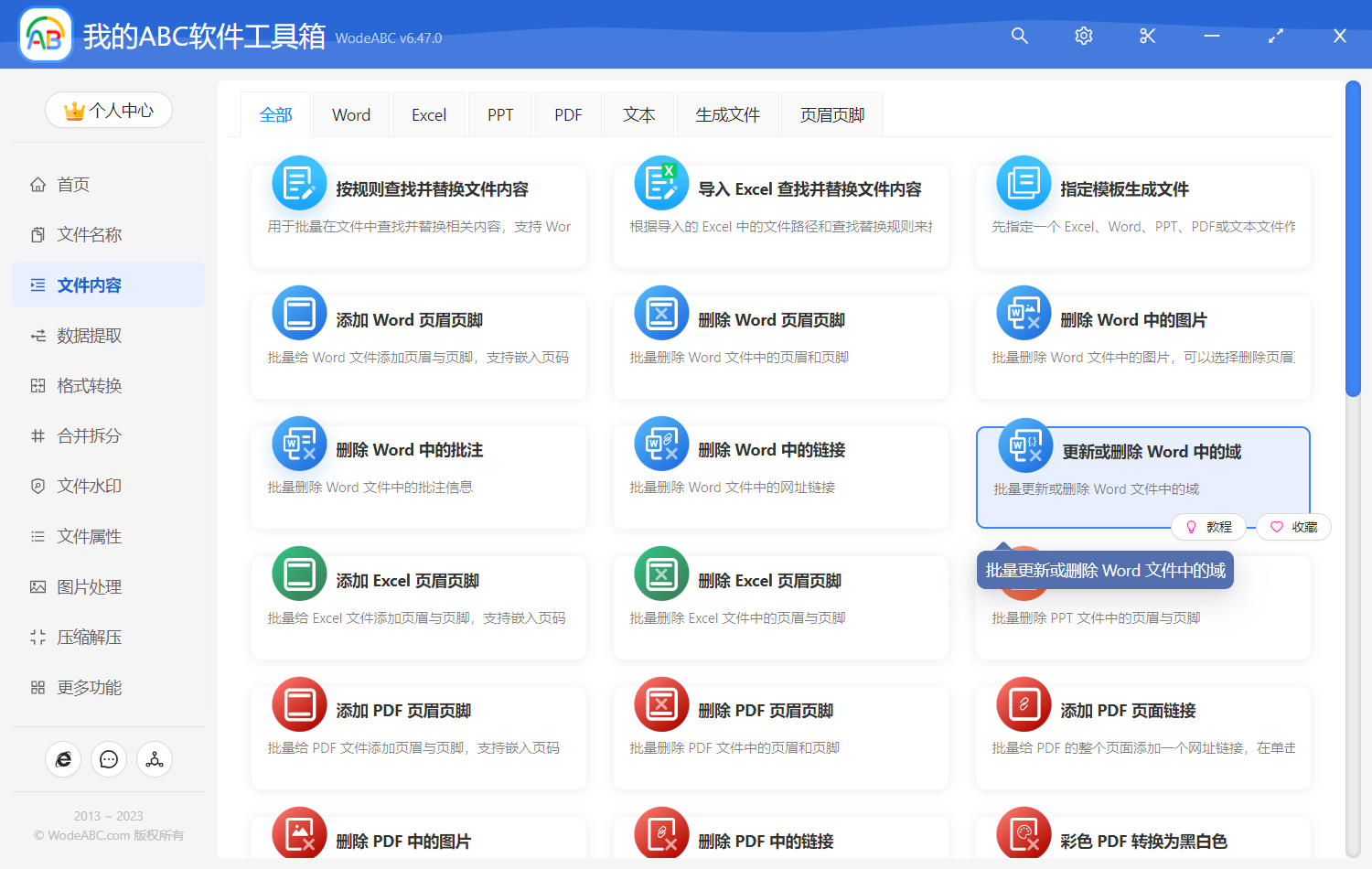Switch to the 页眉页脚 tab
The height and width of the screenshot is (869, 1372).
coord(831,113)
